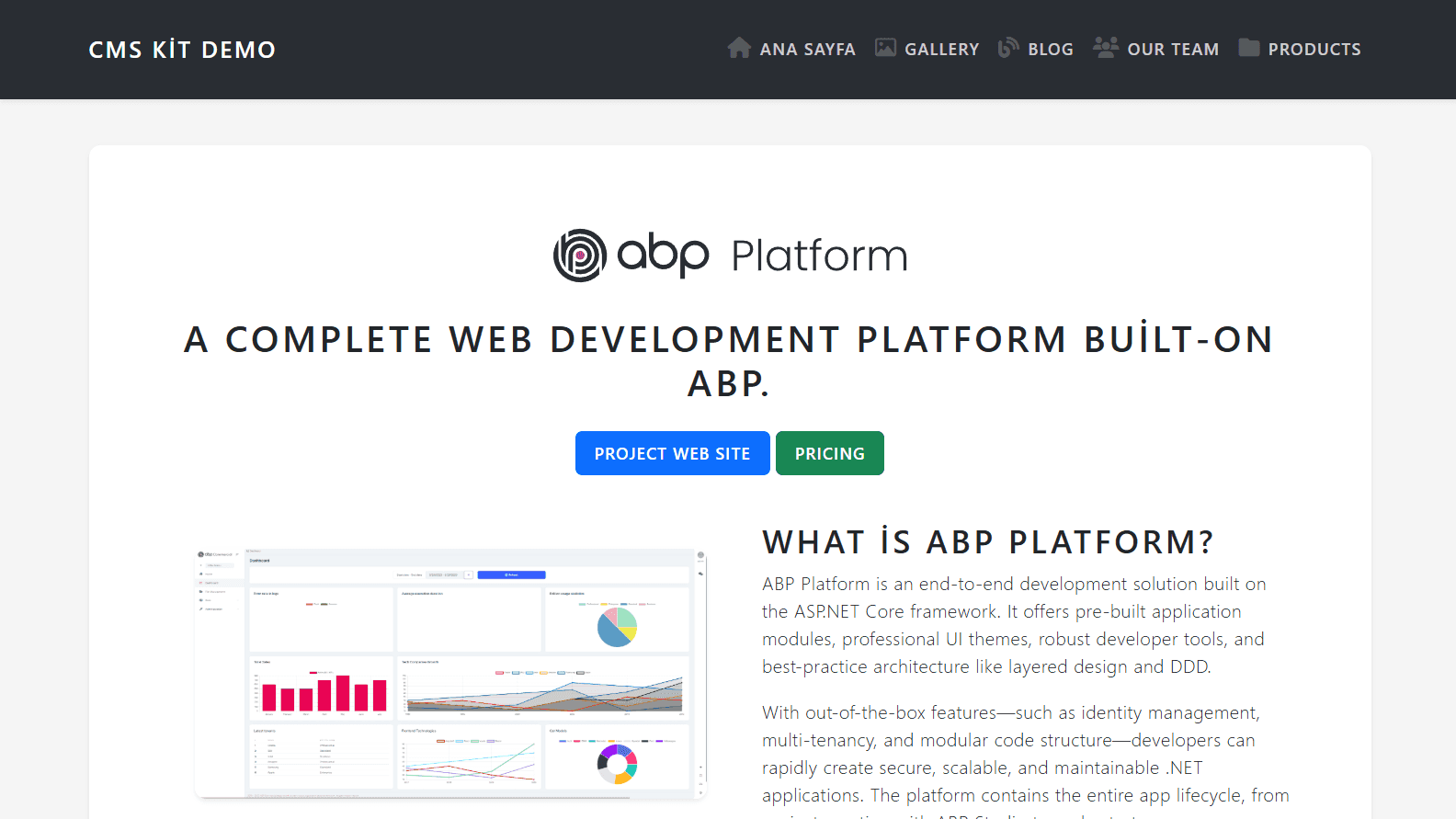Click the blog feed icon
The image size is (1456, 819).
coord(1008,48)
